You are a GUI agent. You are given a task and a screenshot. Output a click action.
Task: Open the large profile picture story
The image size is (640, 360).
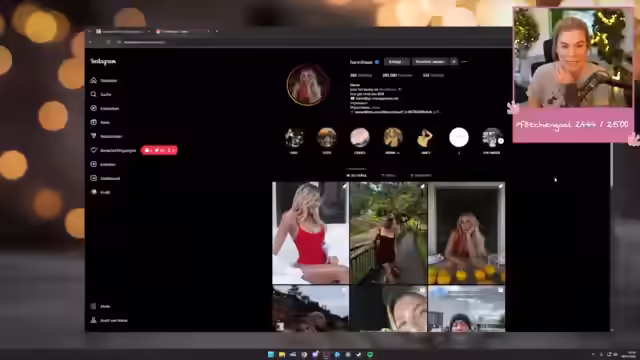308,85
